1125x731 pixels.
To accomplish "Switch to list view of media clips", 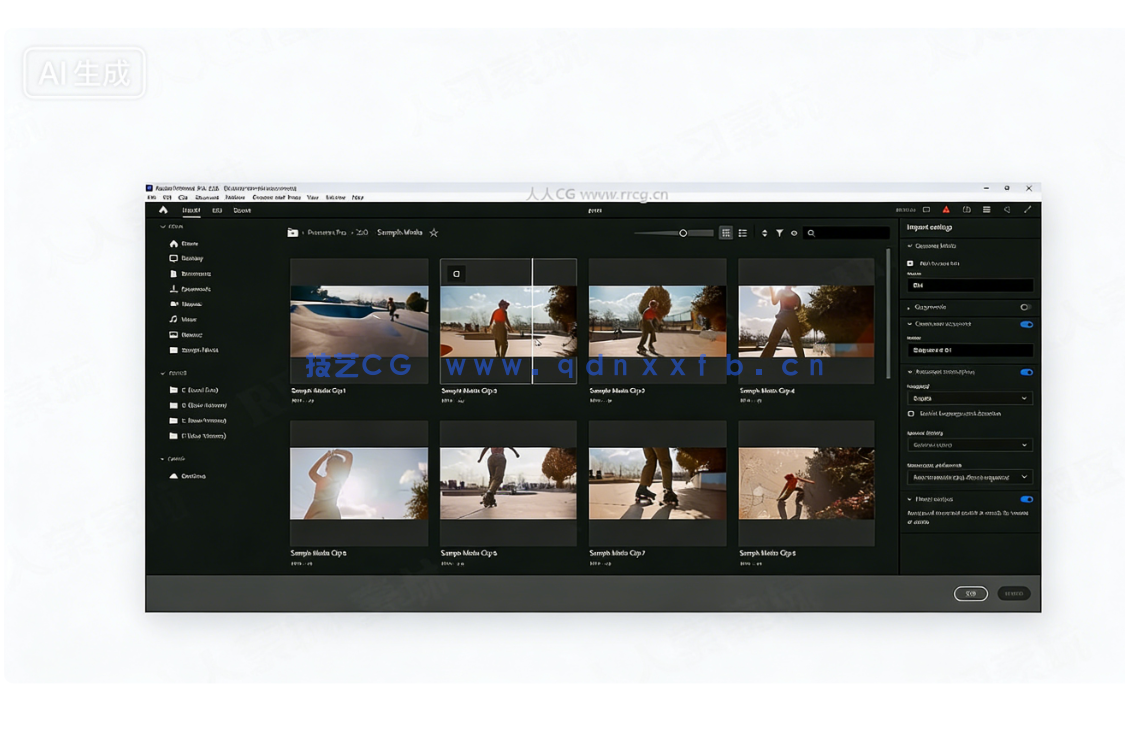I will pos(743,233).
